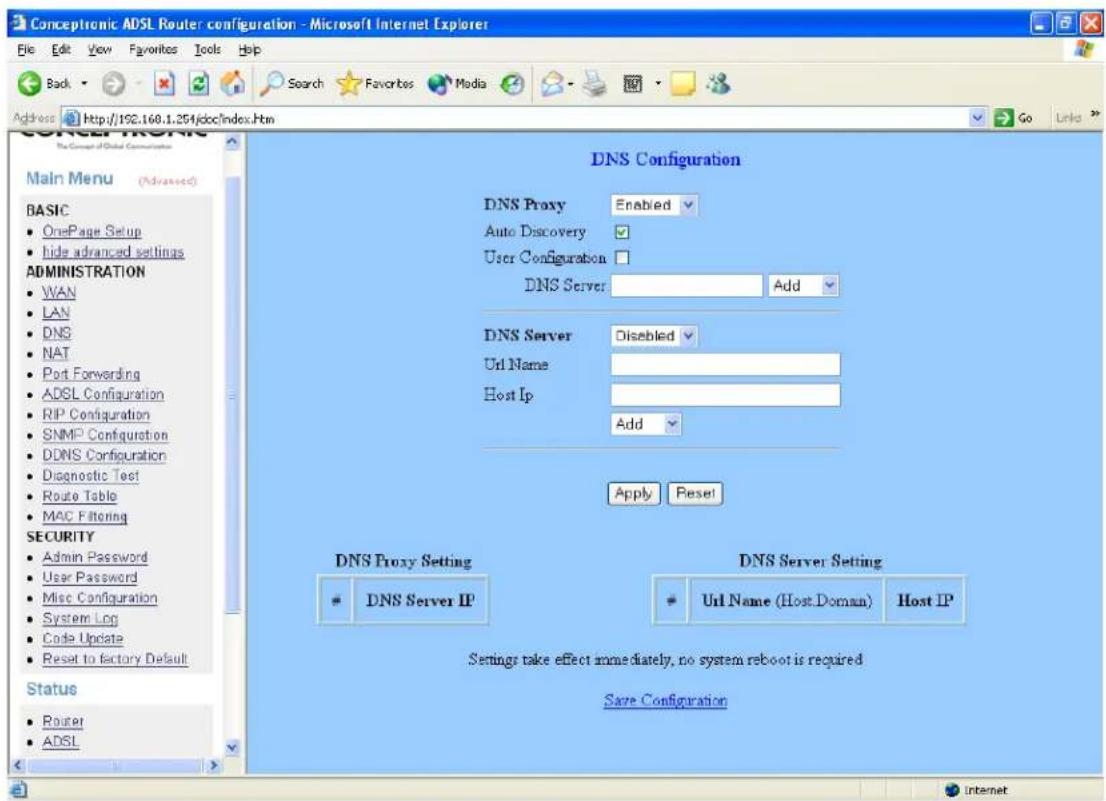Click the Edit page toolbar icon
Viewport: 1106px width, 801px height.
point(633,85)
